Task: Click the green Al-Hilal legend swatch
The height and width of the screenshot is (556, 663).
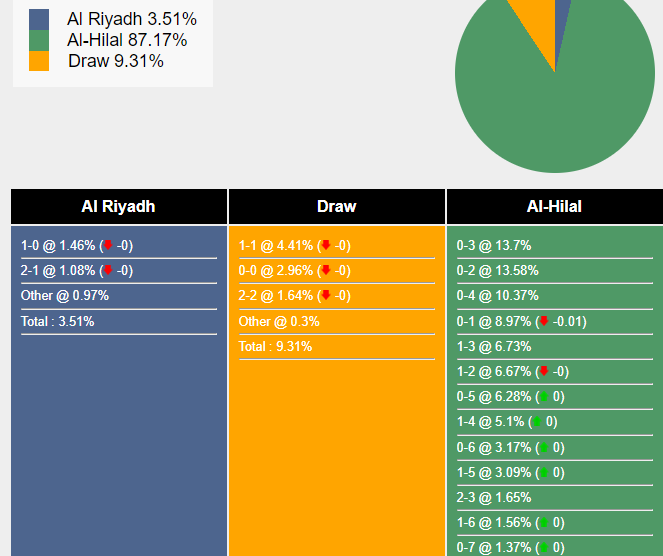Action: pyautogui.click(x=39, y=40)
